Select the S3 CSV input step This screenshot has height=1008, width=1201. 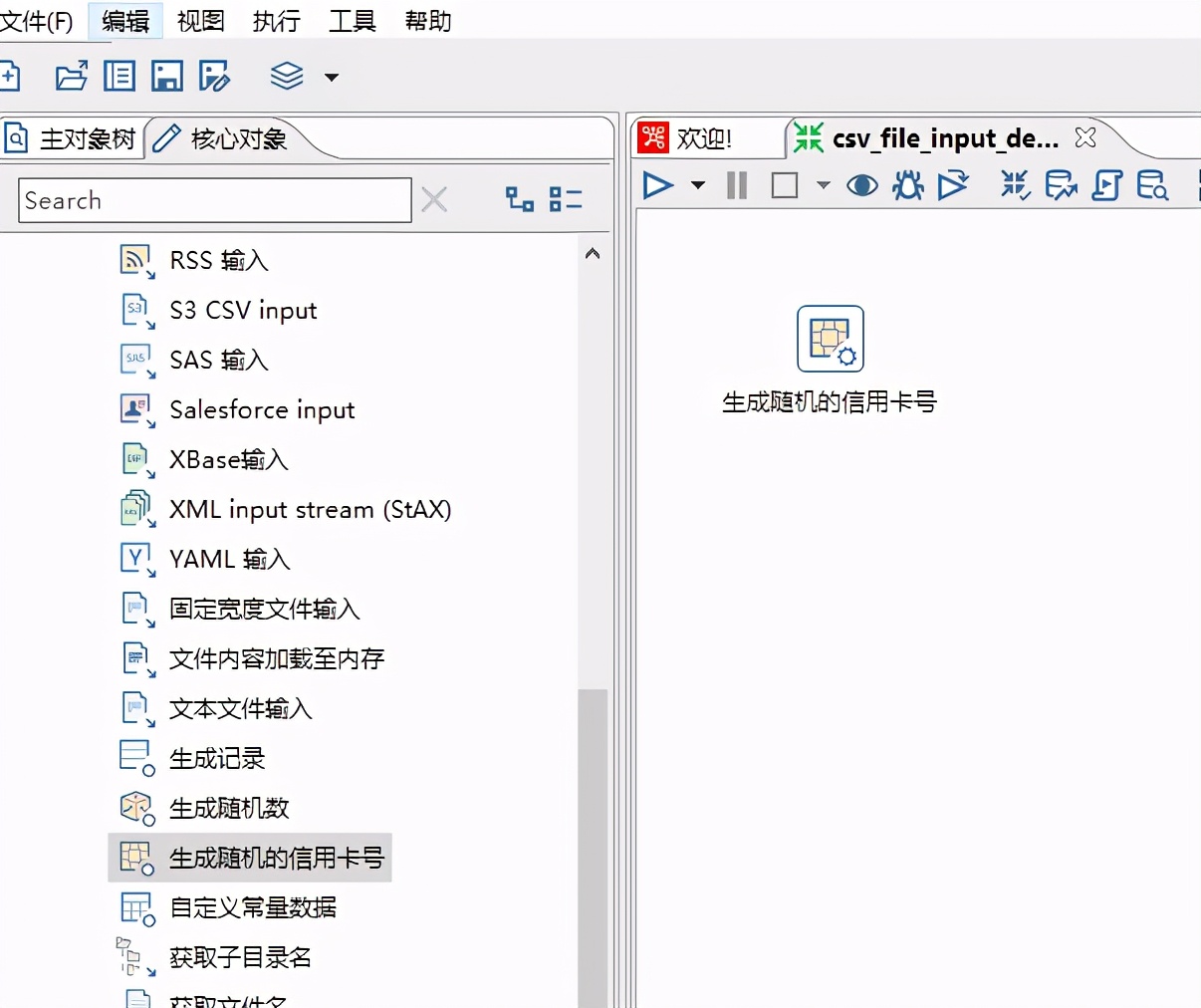[x=243, y=310]
